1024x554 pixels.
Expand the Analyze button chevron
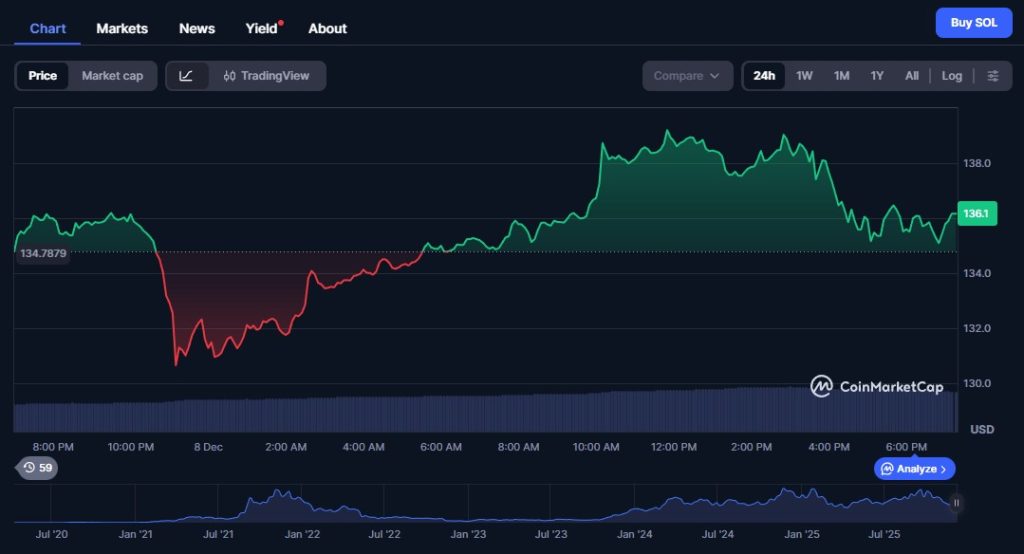[943, 469]
